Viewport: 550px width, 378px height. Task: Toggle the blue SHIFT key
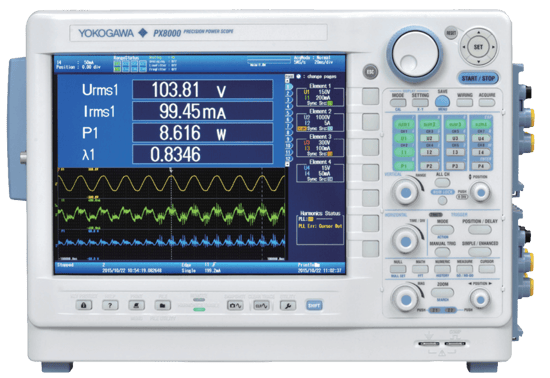pyautogui.click(x=314, y=305)
